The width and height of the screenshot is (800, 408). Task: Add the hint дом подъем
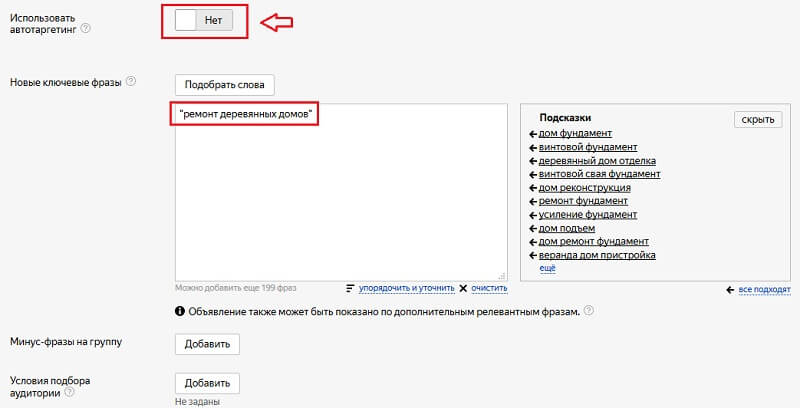click(x=567, y=228)
